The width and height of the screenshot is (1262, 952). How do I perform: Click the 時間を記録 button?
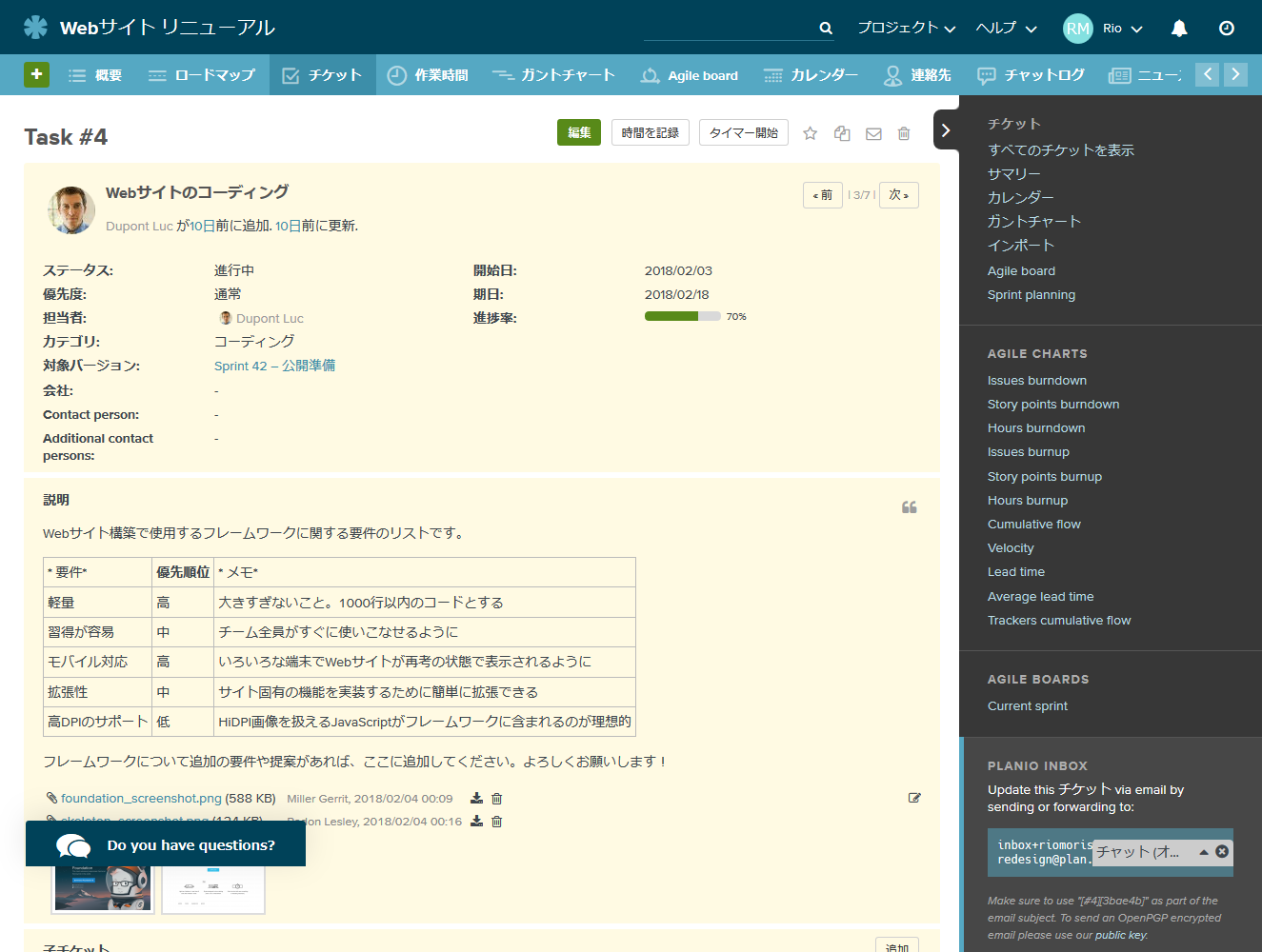(651, 133)
